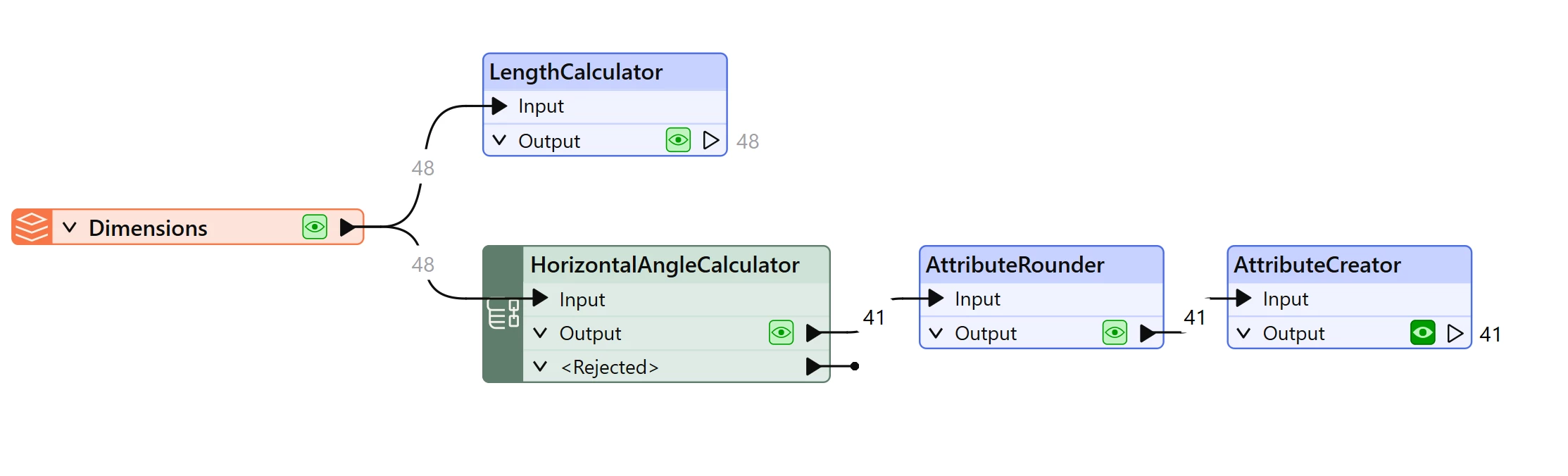Click LengthCalculator Output port triangle arrow
1568x476 pixels.
tap(711, 140)
